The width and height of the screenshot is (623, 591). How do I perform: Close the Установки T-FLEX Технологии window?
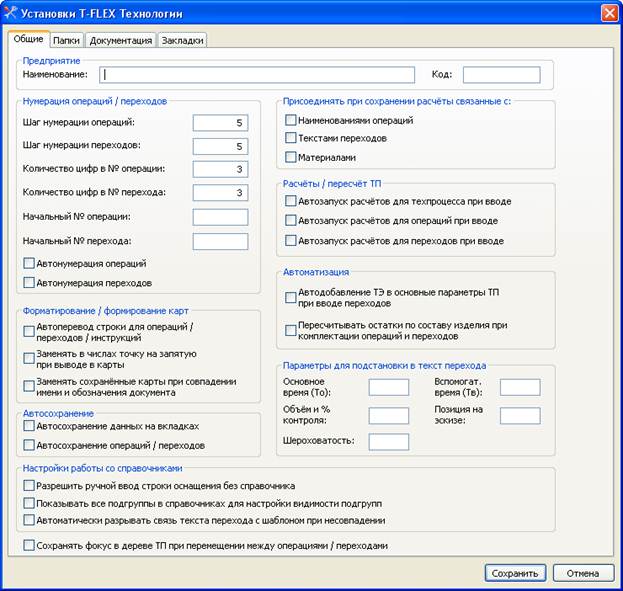point(609,13)
